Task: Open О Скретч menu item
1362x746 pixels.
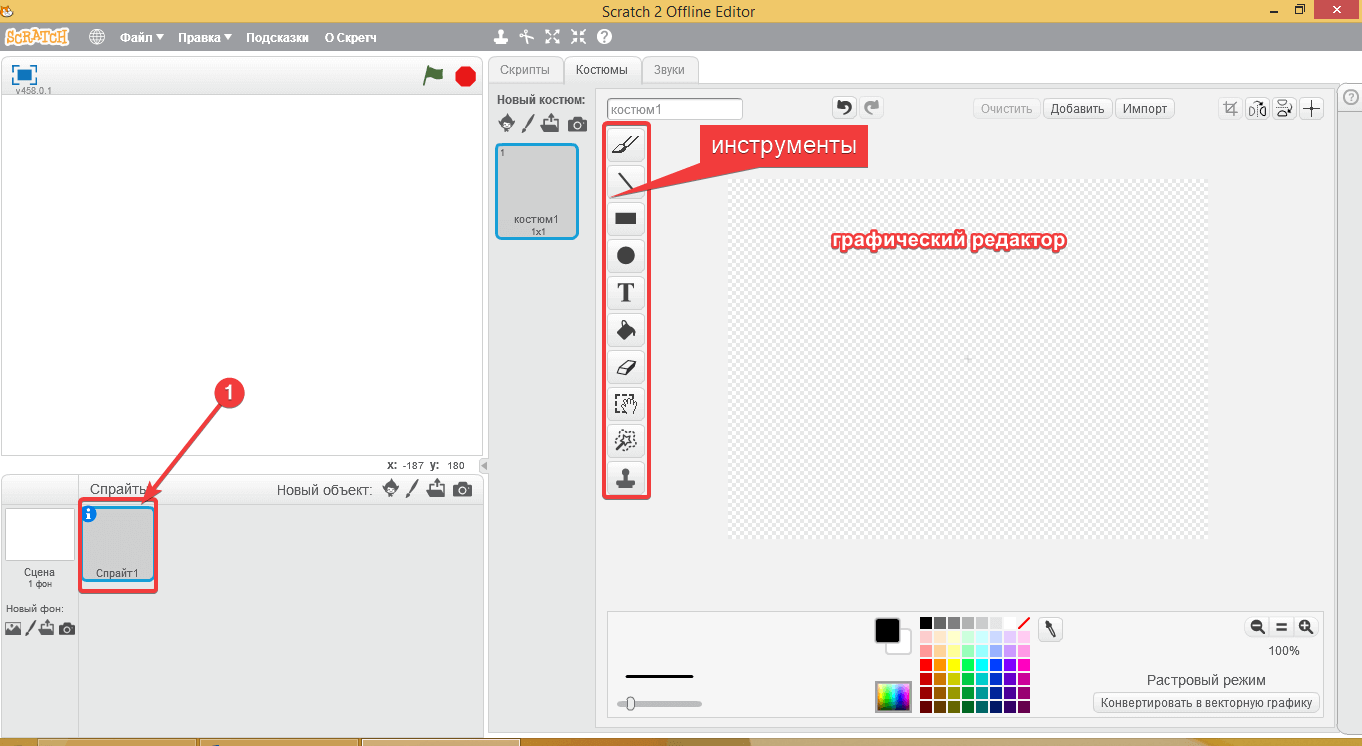Action: click(x=350, y=37)
